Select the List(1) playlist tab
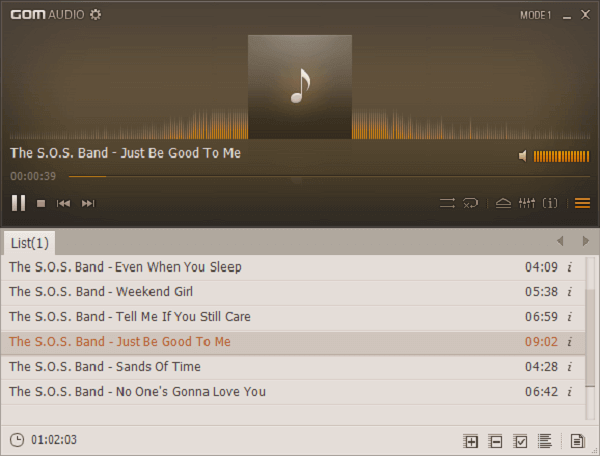 [x=30, y=243]
